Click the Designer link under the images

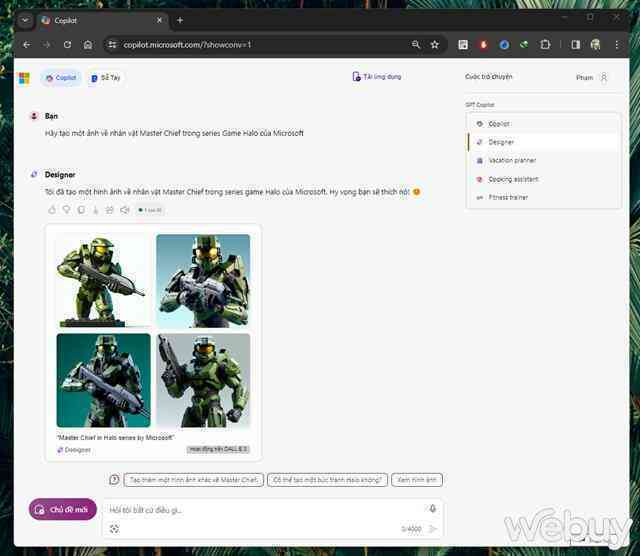[74, 449]
